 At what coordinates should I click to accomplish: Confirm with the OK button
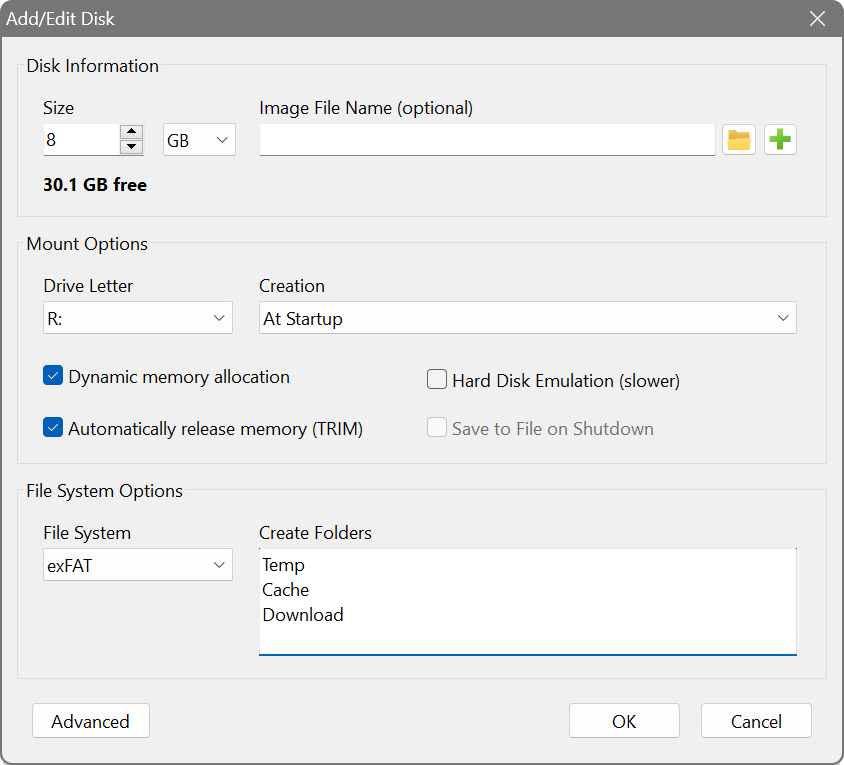(624, 721)
